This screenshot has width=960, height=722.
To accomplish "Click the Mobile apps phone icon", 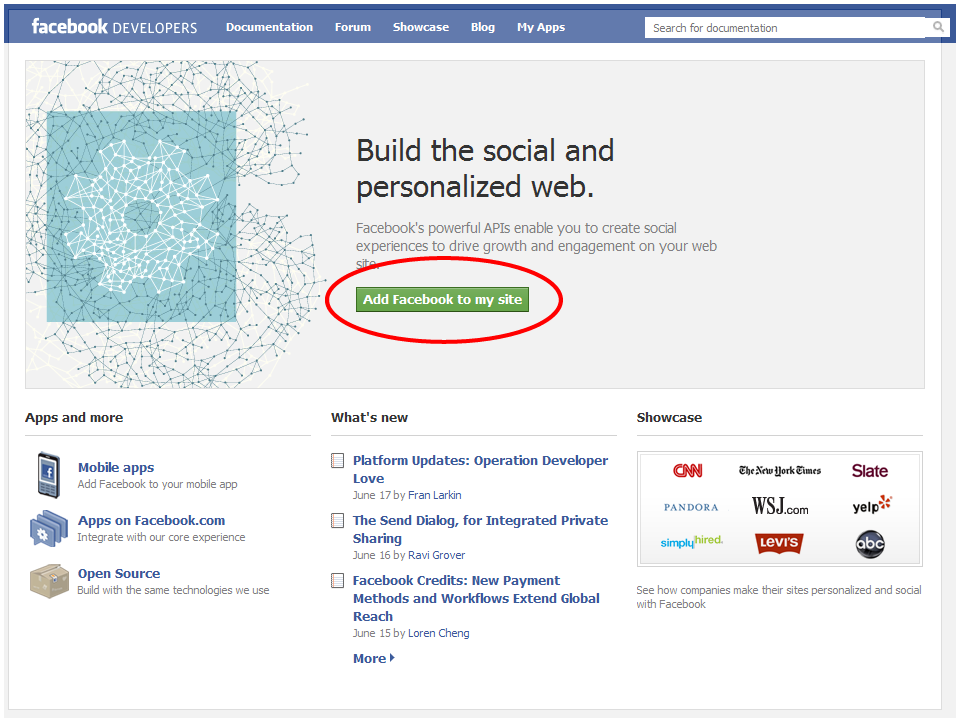I will [49, 475].
